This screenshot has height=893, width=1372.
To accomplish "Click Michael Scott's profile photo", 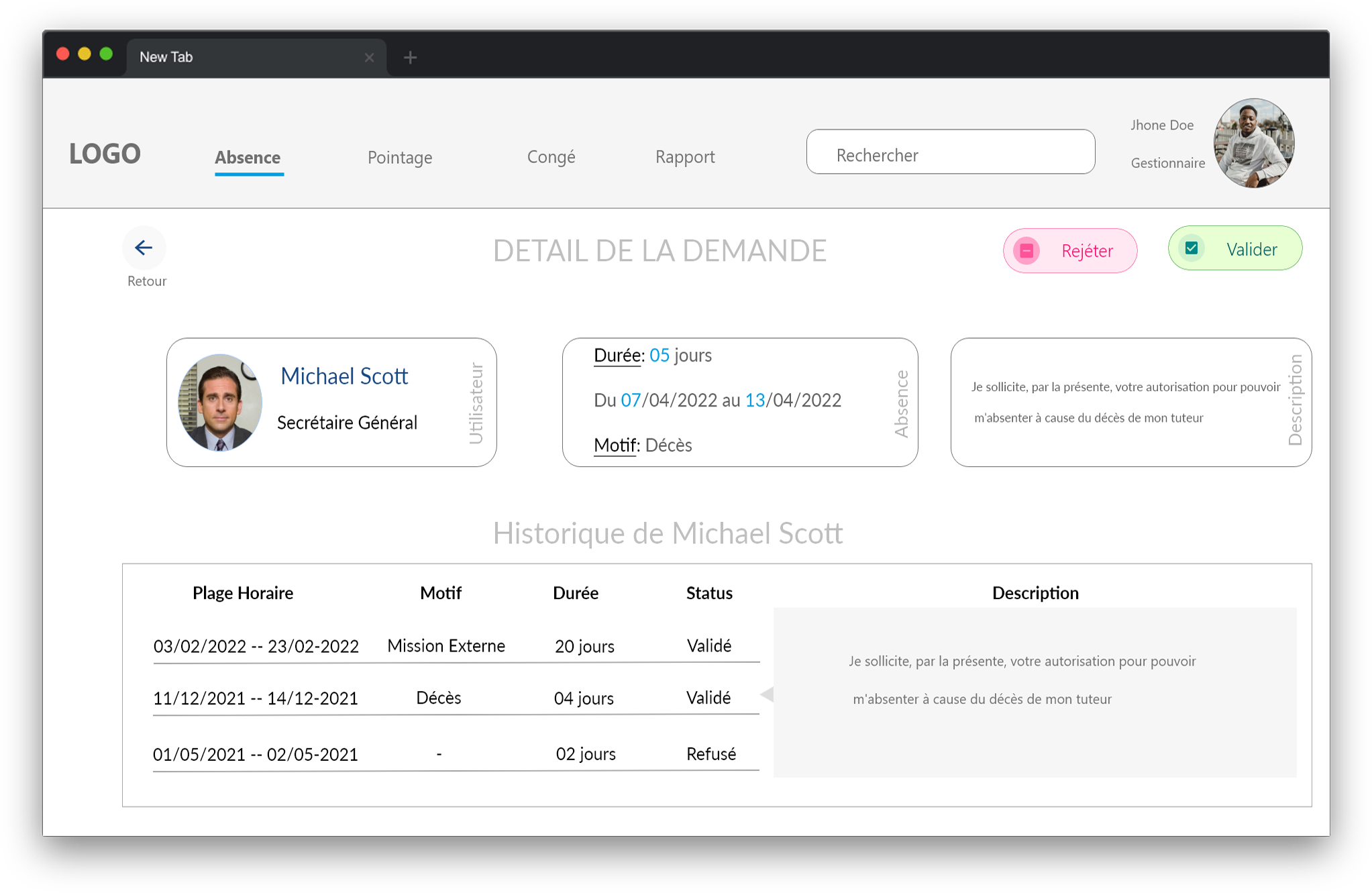I will coord(220,403).
